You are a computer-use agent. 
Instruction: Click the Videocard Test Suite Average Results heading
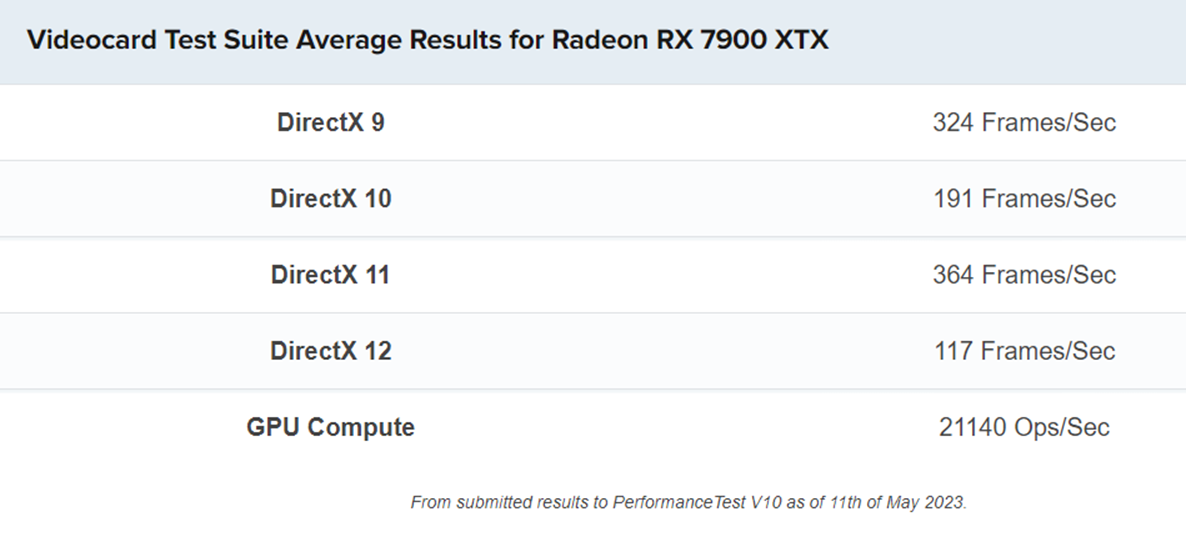(x=427, y=39)
